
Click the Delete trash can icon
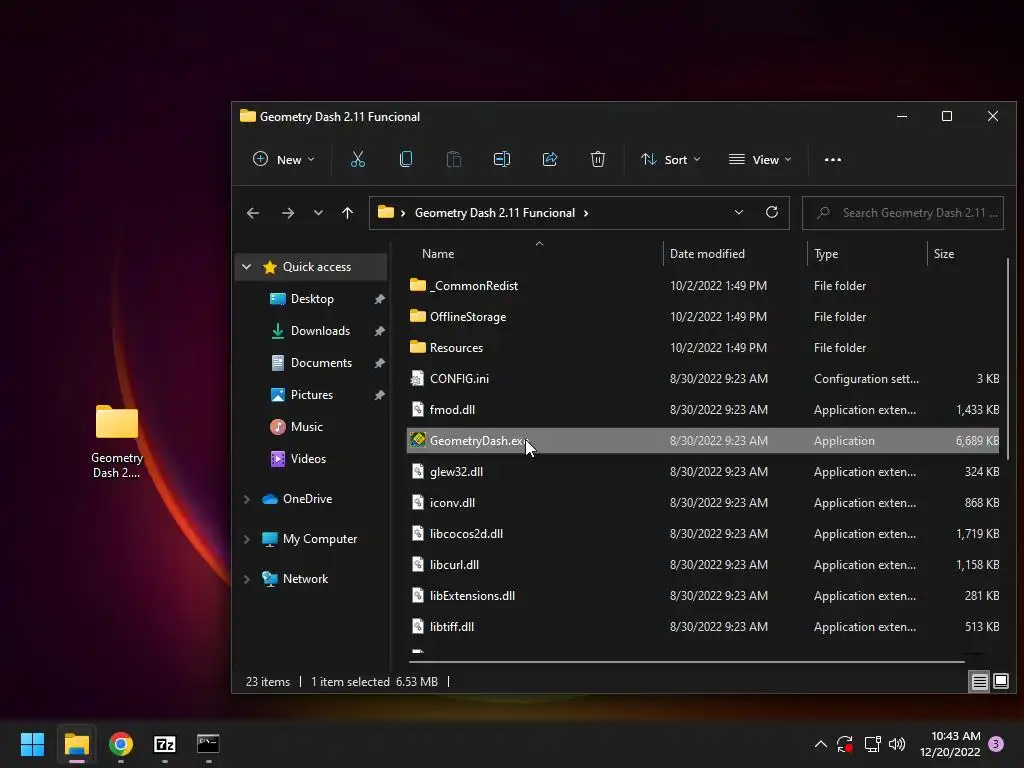click(x=598, y=159)
